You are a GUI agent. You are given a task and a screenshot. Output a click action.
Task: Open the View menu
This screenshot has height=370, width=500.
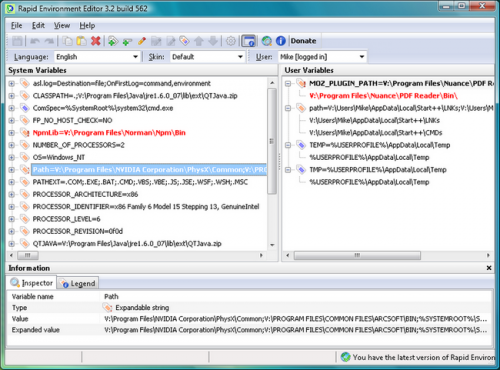(x=62, y=25)
